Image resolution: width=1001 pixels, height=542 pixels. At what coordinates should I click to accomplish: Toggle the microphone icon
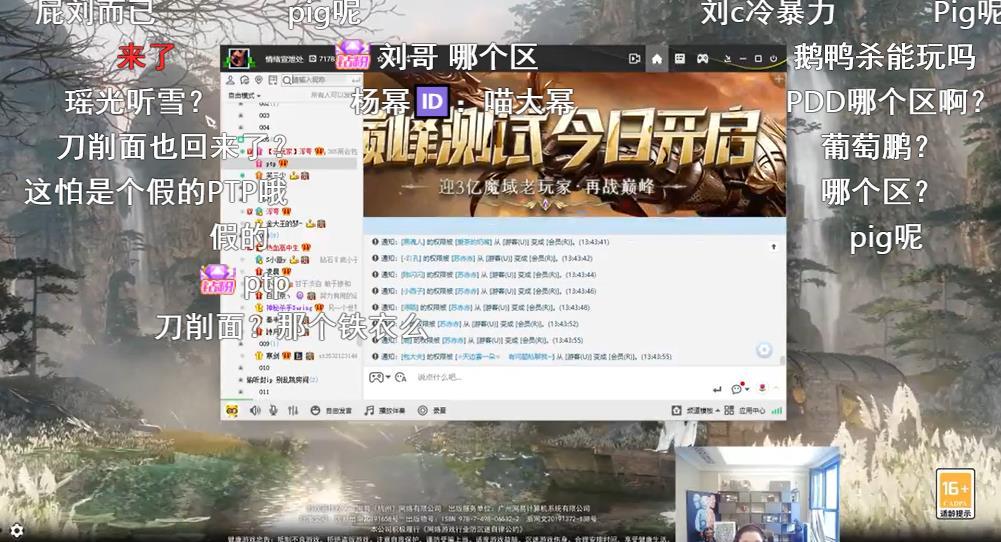click(273, 410)
